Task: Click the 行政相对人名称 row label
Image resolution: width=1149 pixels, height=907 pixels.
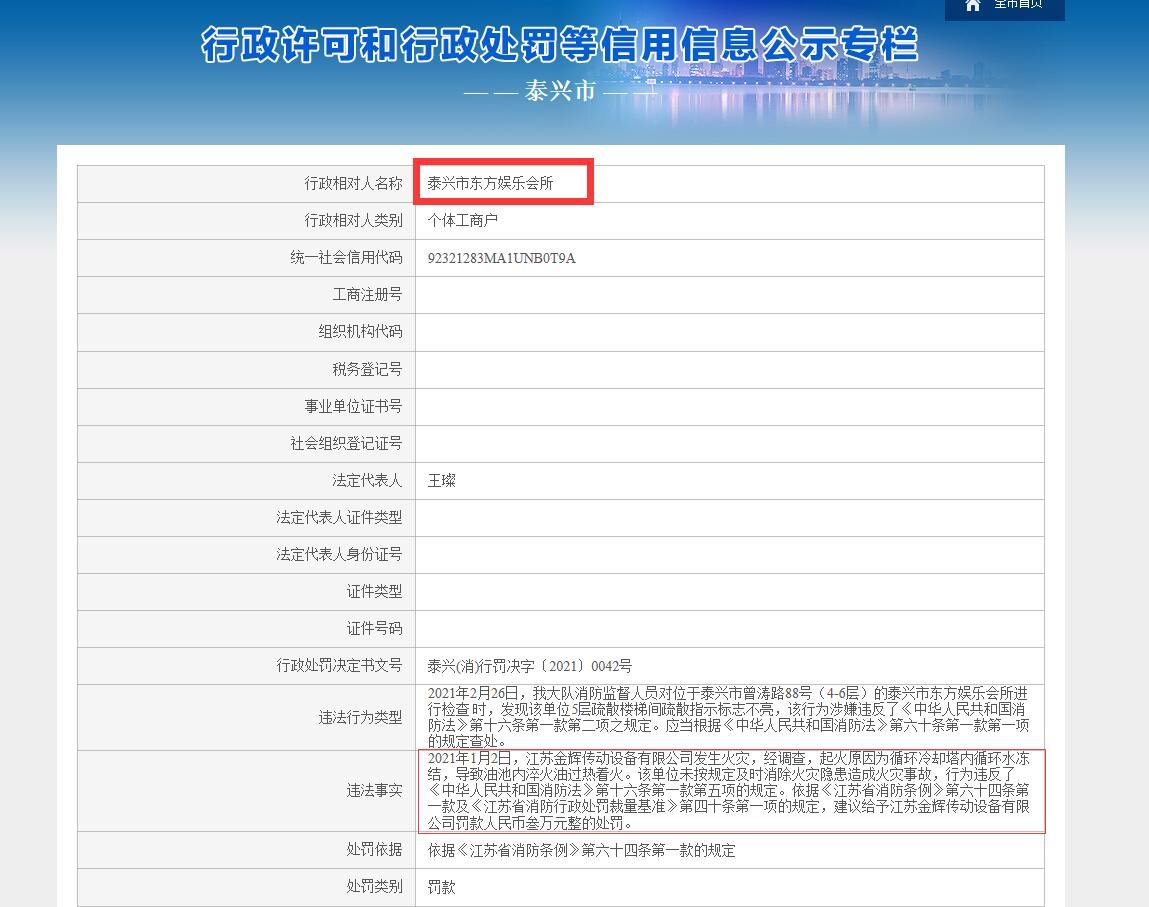Action: point(353,183)
